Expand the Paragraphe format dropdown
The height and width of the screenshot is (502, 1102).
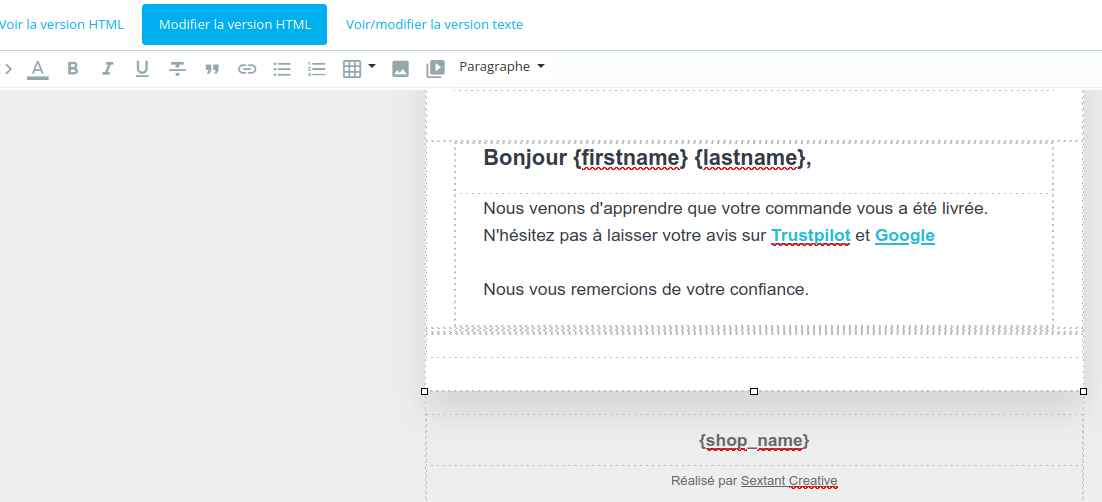pos(502,67)
